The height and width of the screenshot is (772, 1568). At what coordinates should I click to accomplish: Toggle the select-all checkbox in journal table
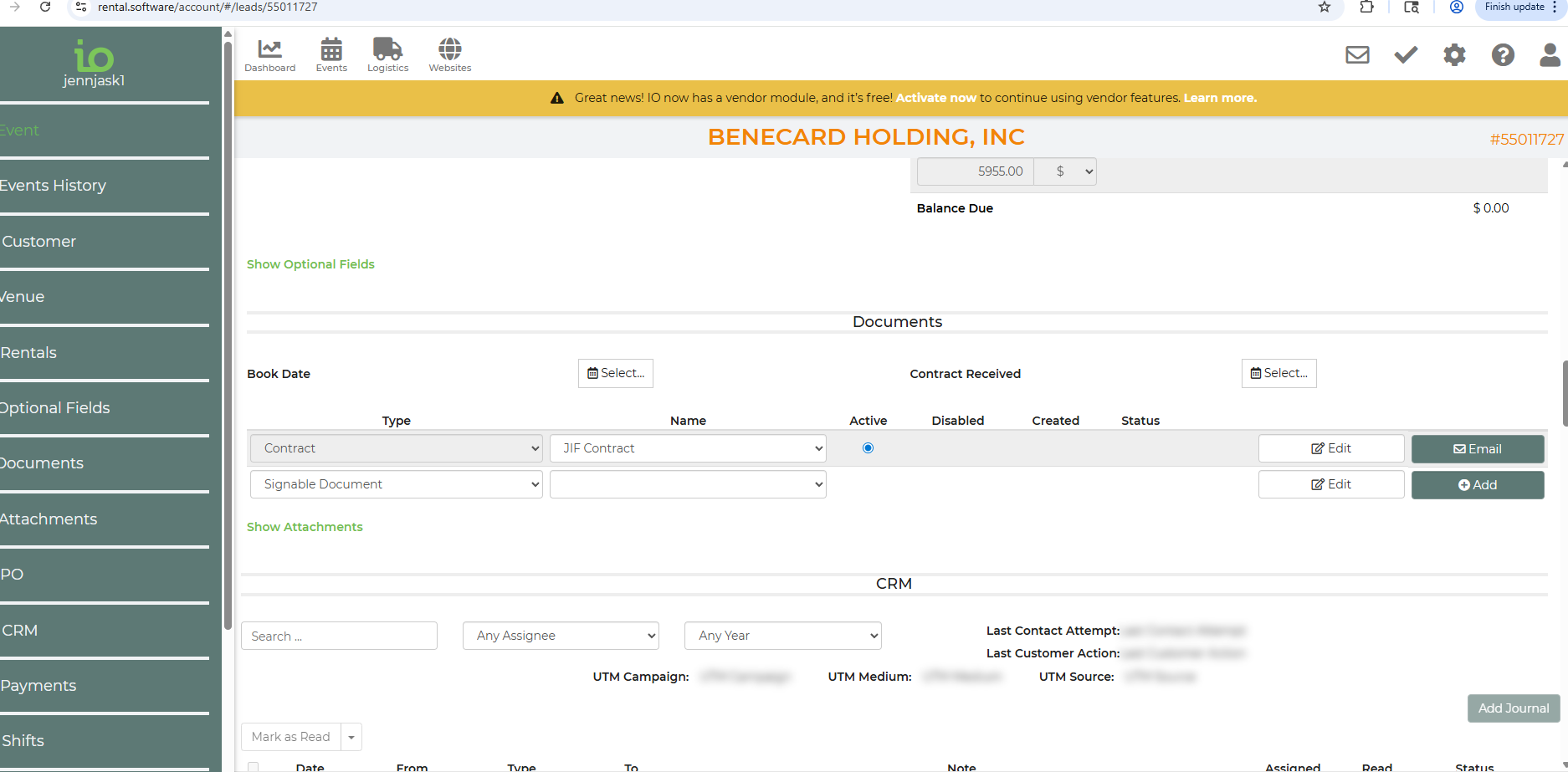tap(253, 767)
